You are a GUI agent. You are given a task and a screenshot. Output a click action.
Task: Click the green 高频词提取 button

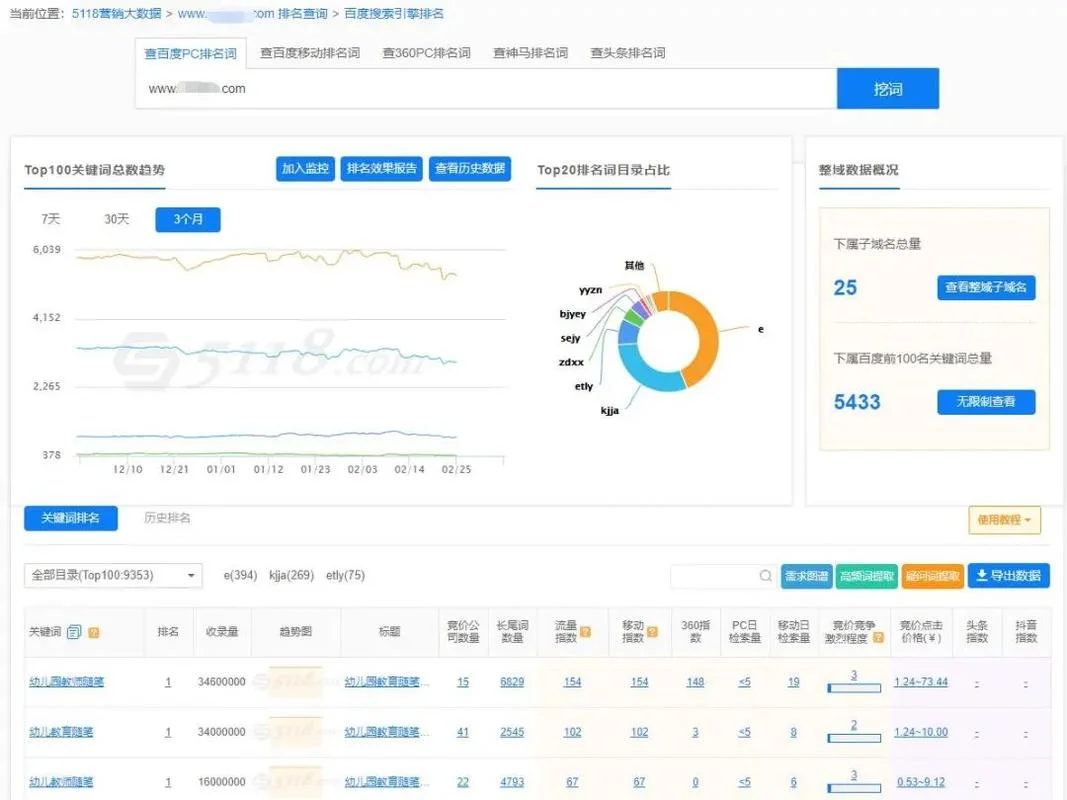(867, 576)
